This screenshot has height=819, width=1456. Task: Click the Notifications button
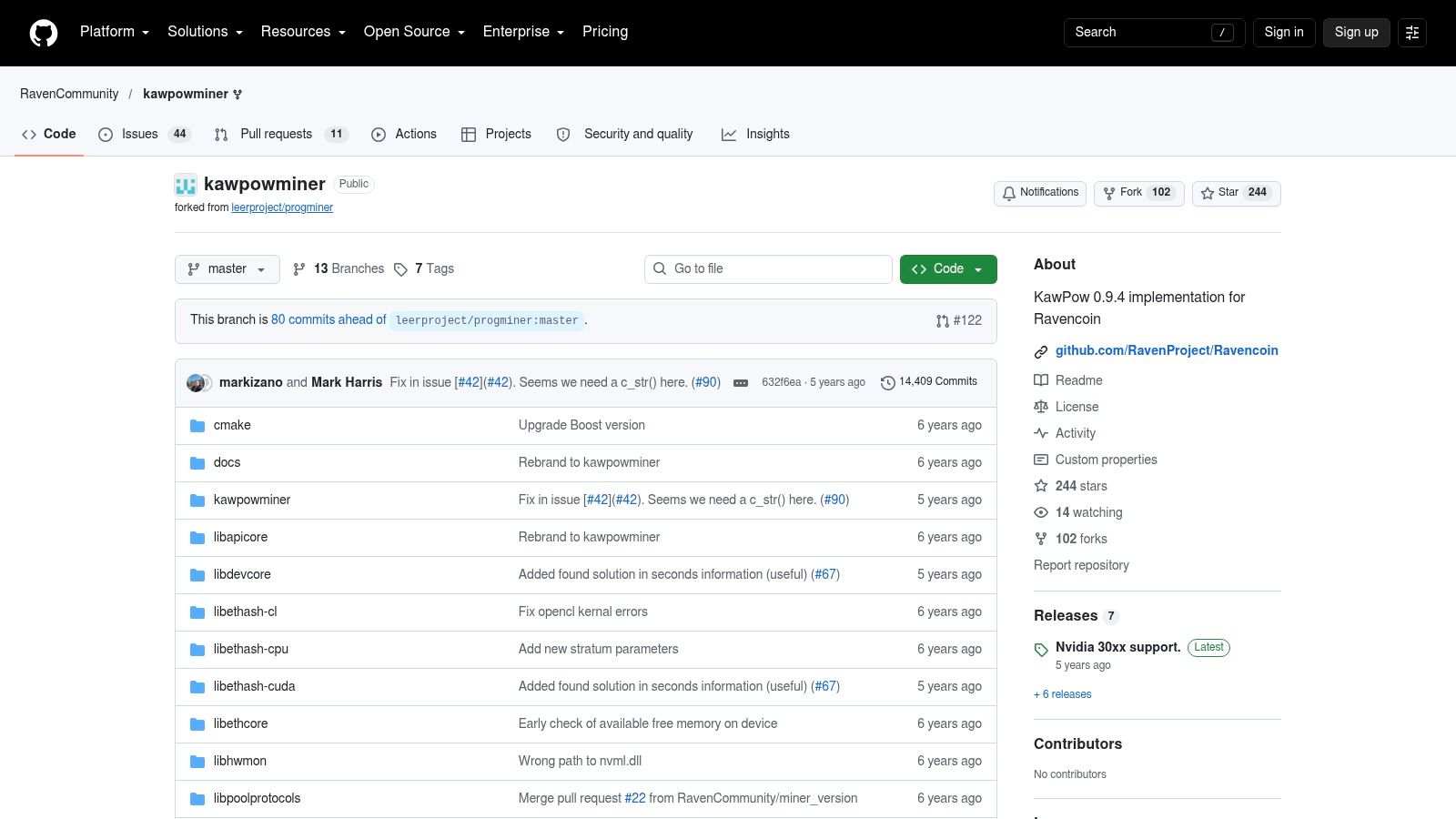click(1040, 193)
